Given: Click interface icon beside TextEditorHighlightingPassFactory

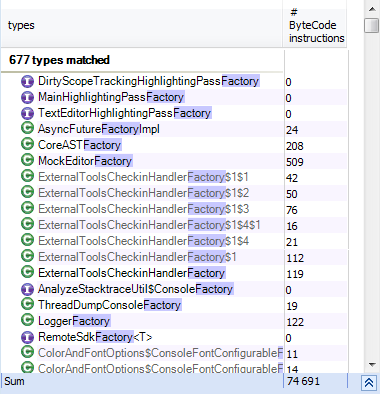Looking at the screenshot, I should click(27, 113).
